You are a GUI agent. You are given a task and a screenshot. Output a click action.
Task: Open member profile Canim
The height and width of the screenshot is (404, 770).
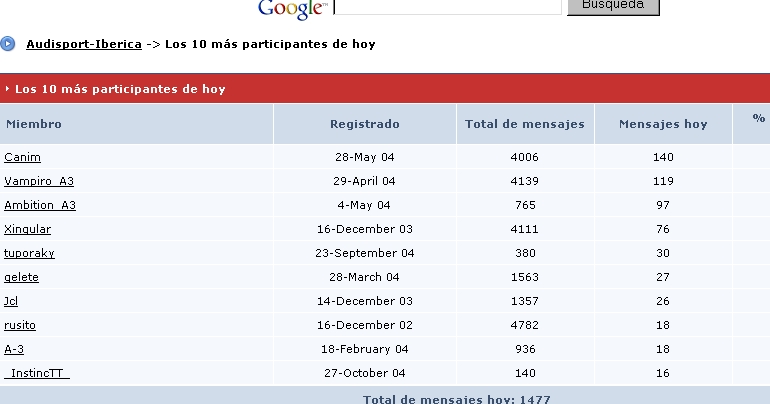click(x=23, y=157)
